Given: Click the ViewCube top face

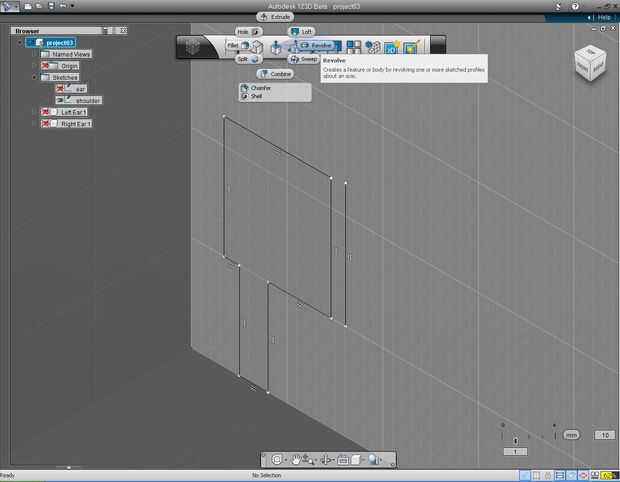Looking at the screenshot, I should tap(591, 52).
